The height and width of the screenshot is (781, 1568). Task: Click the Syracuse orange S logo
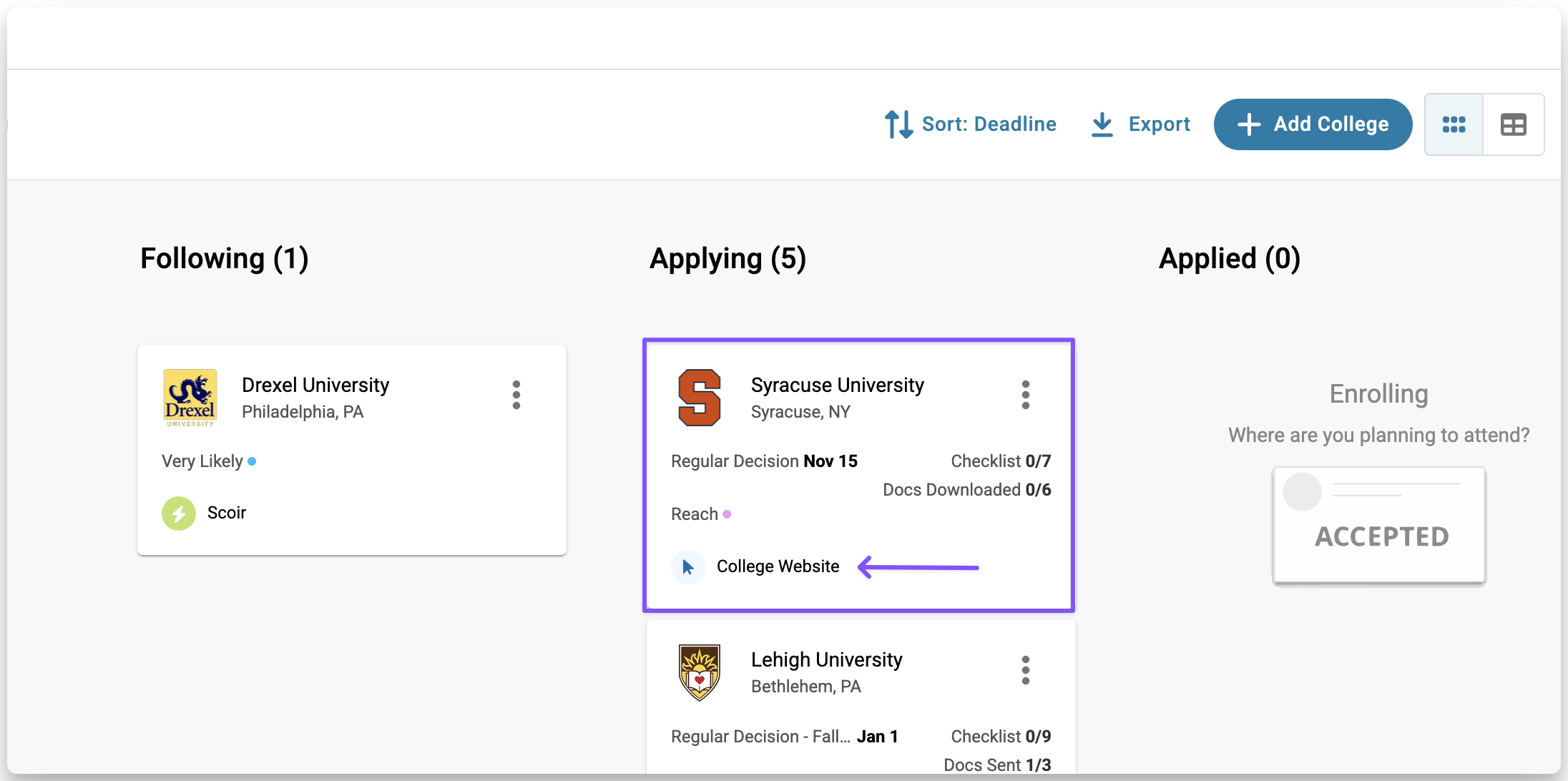[699, 398]
